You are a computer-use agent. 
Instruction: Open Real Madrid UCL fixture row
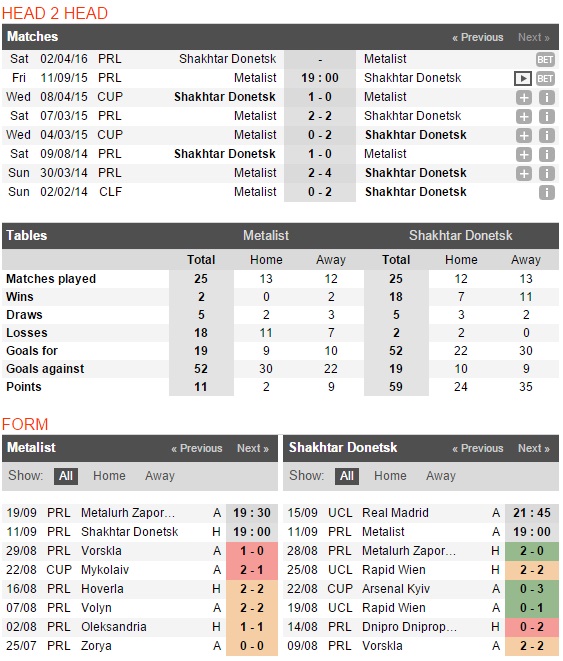click(x=421, y=513)
